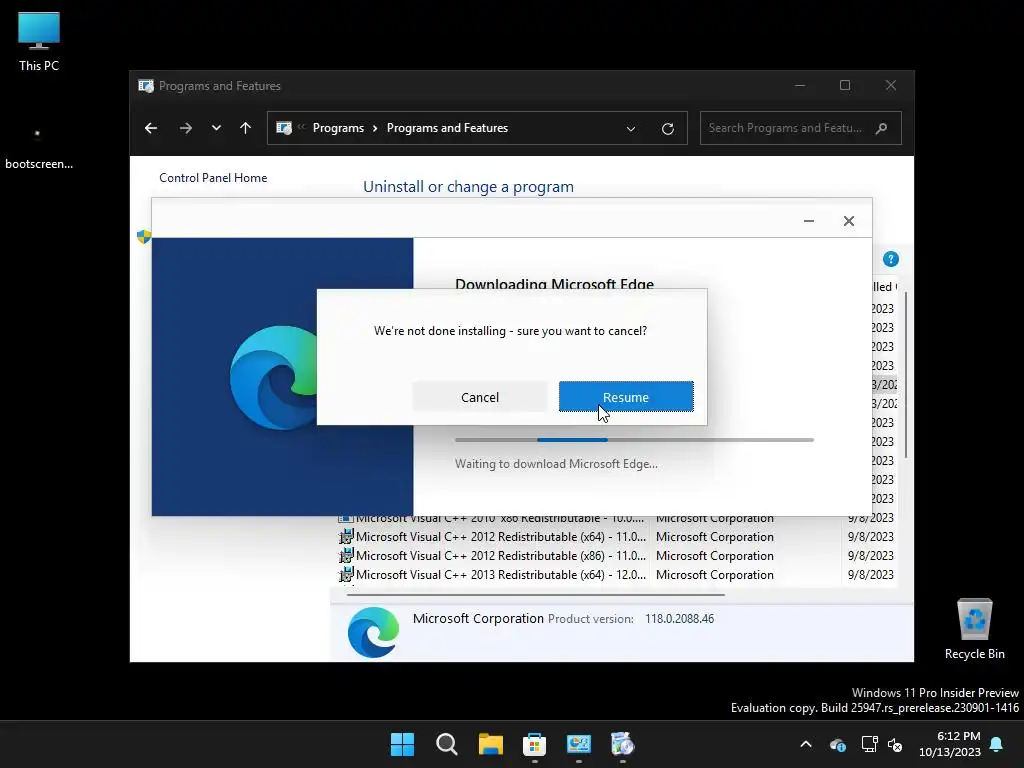The width and height of the screenshot is (1024, 768).
Task: Open the Windows Start menu
Action: [x=402, y=744]
